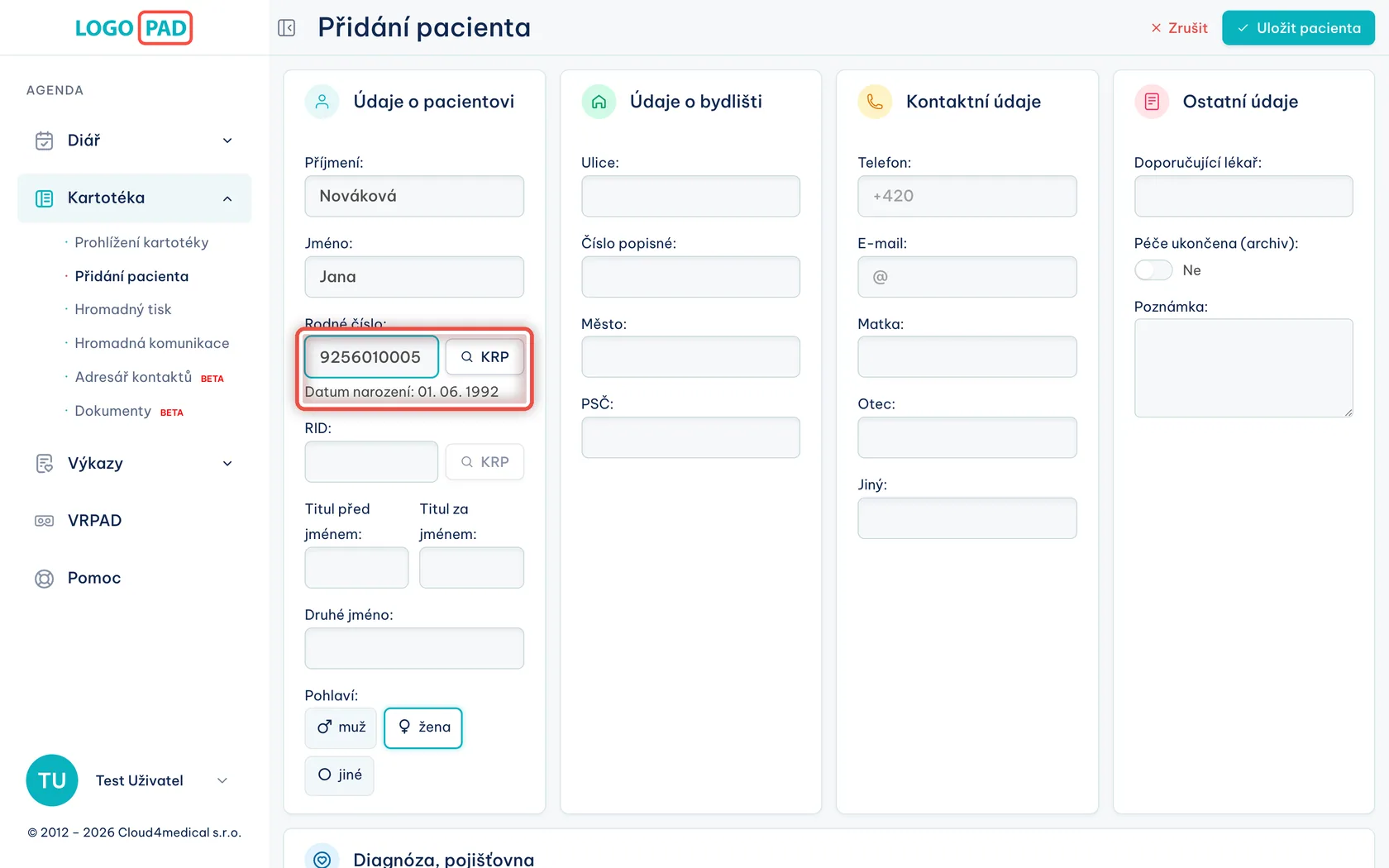The image size is (1389, 868).
Task: Cancel using the Zrušit link
Action: (1179, 28)
